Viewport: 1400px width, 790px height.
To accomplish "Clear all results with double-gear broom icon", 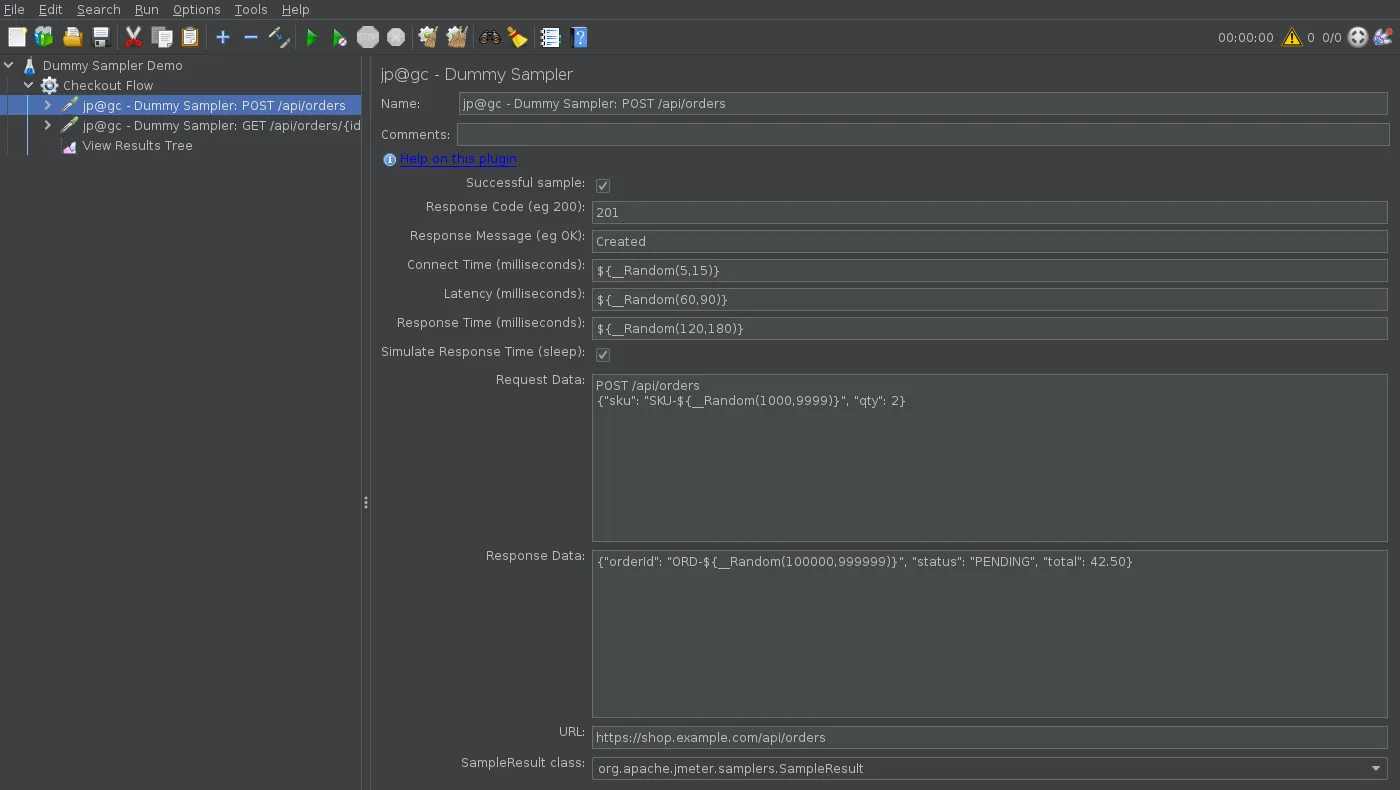I will [x=457, y=37].
